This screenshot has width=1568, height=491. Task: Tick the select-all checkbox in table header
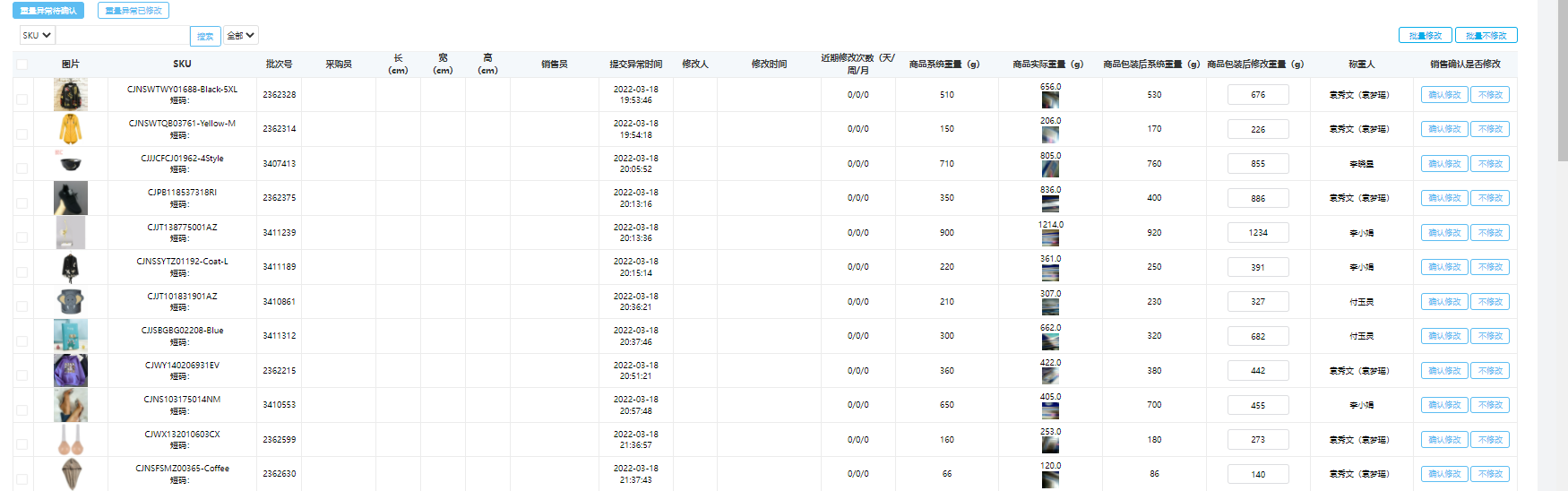22,65
